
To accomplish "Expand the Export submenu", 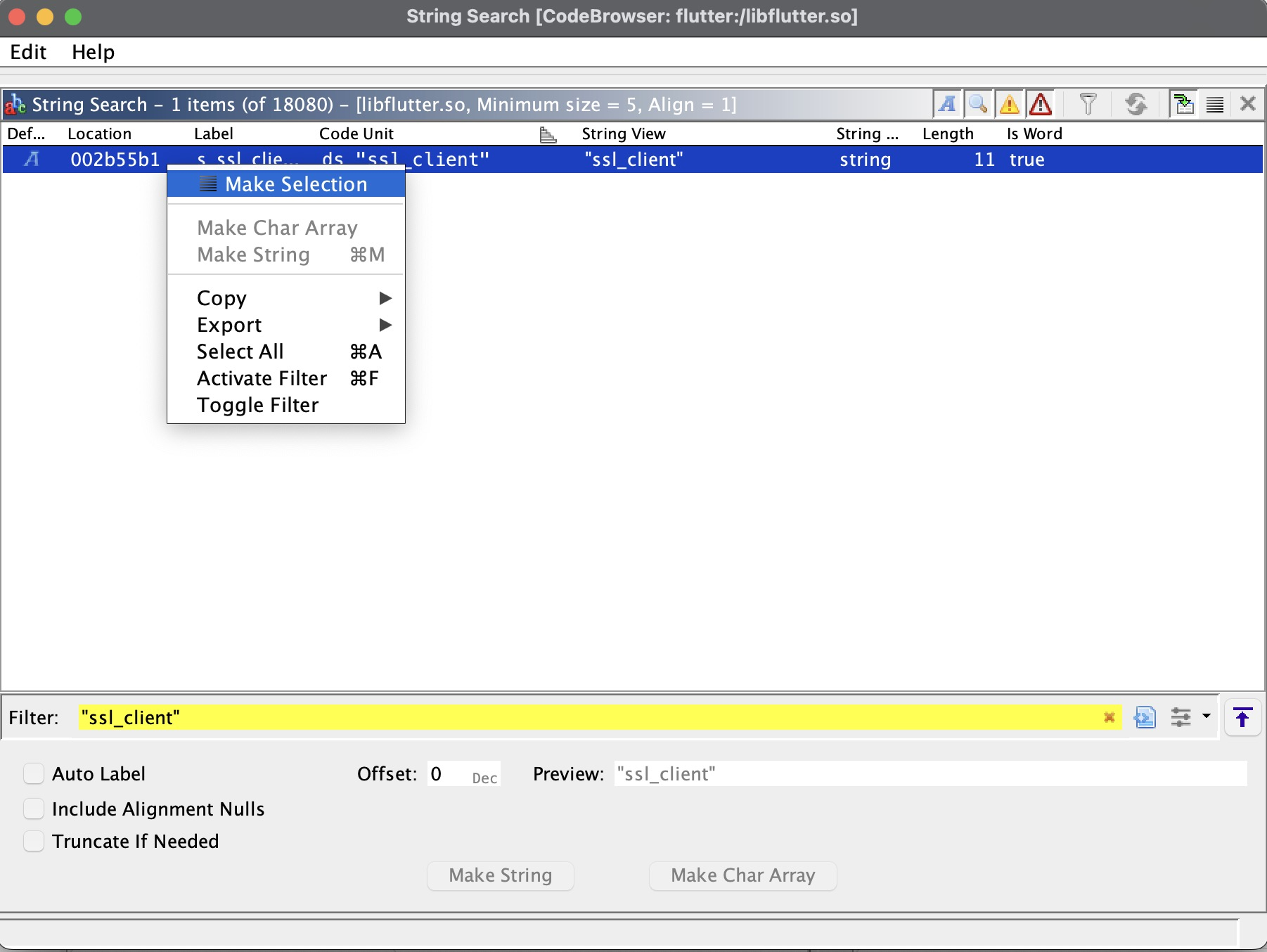I will 286,325.
